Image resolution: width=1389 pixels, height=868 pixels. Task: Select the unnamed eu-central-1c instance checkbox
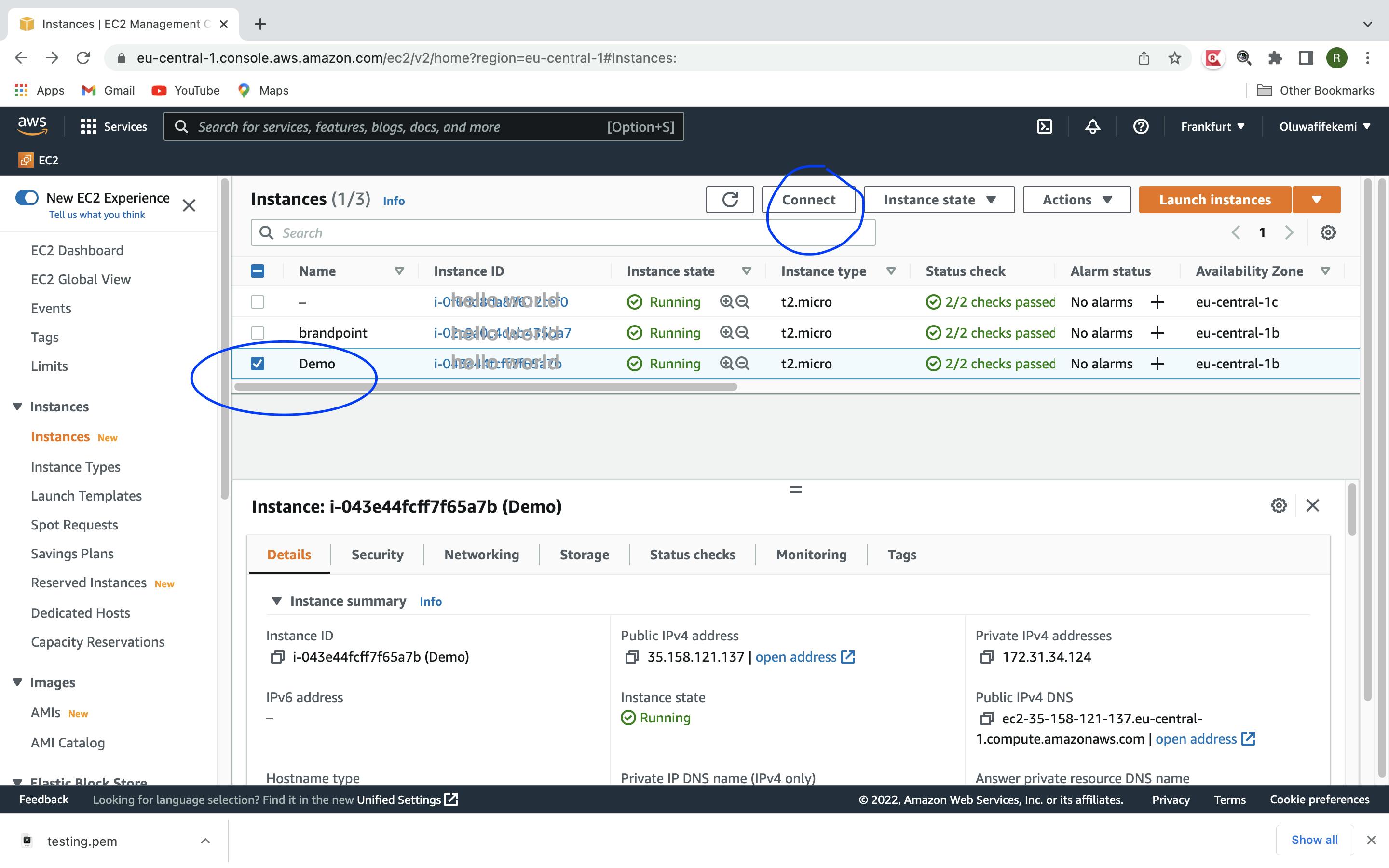258,302
